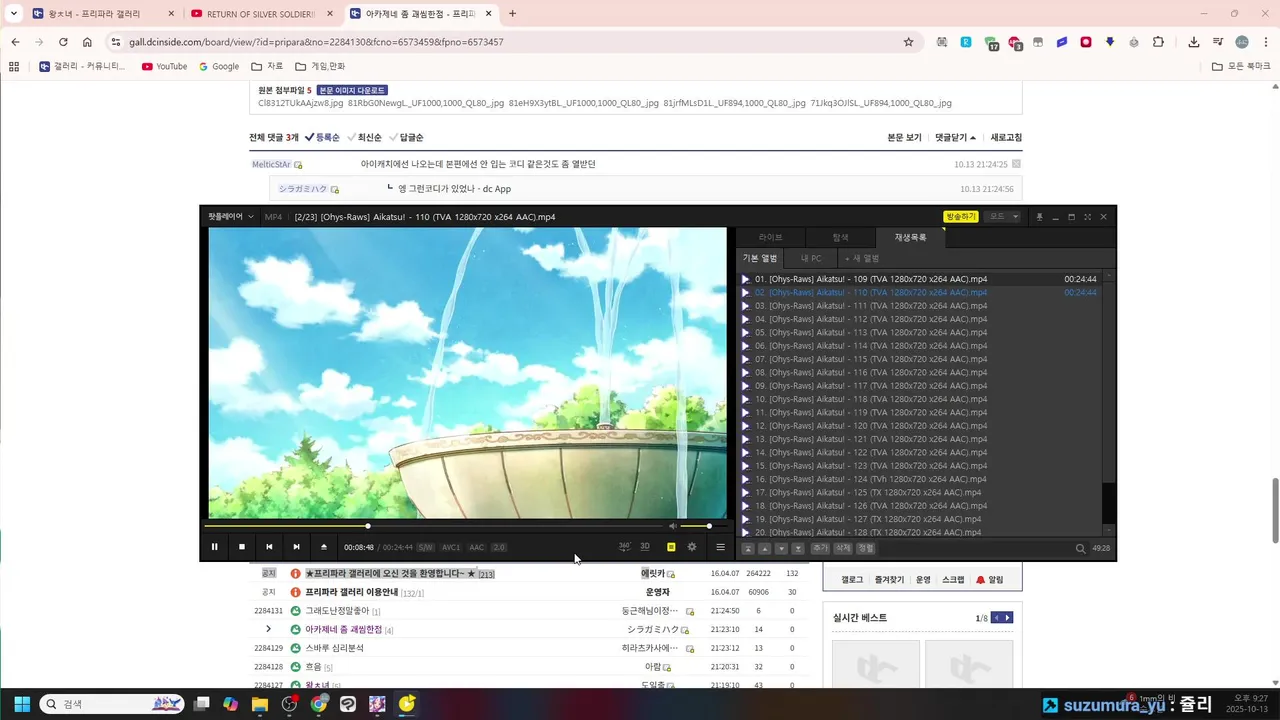Click the yellow 방송하기 button
Screen dimensions: 1280x720
pos(961,216)
